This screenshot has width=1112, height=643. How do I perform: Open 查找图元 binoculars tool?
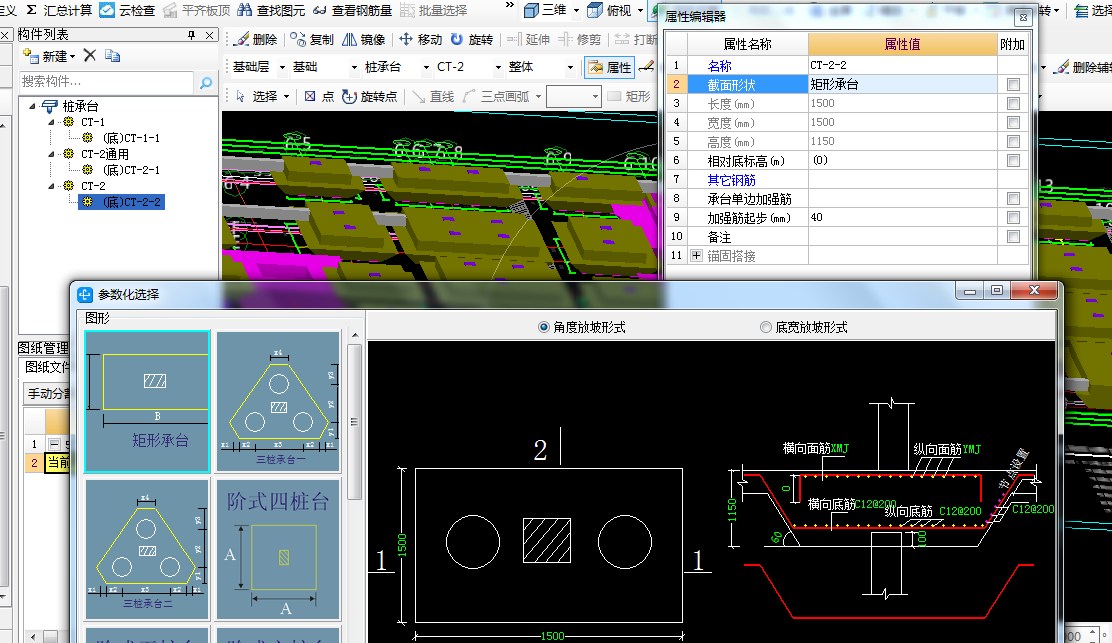pos(271,10)
